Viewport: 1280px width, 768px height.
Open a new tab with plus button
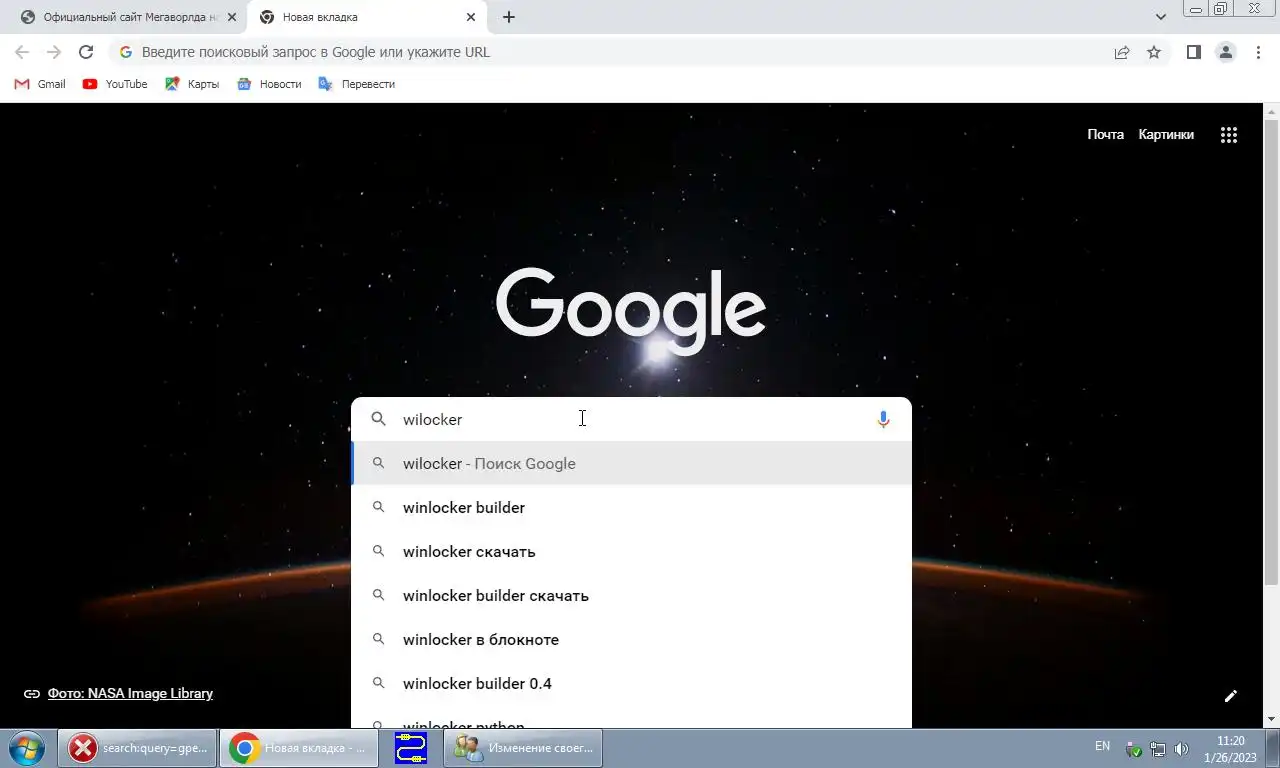508,17
